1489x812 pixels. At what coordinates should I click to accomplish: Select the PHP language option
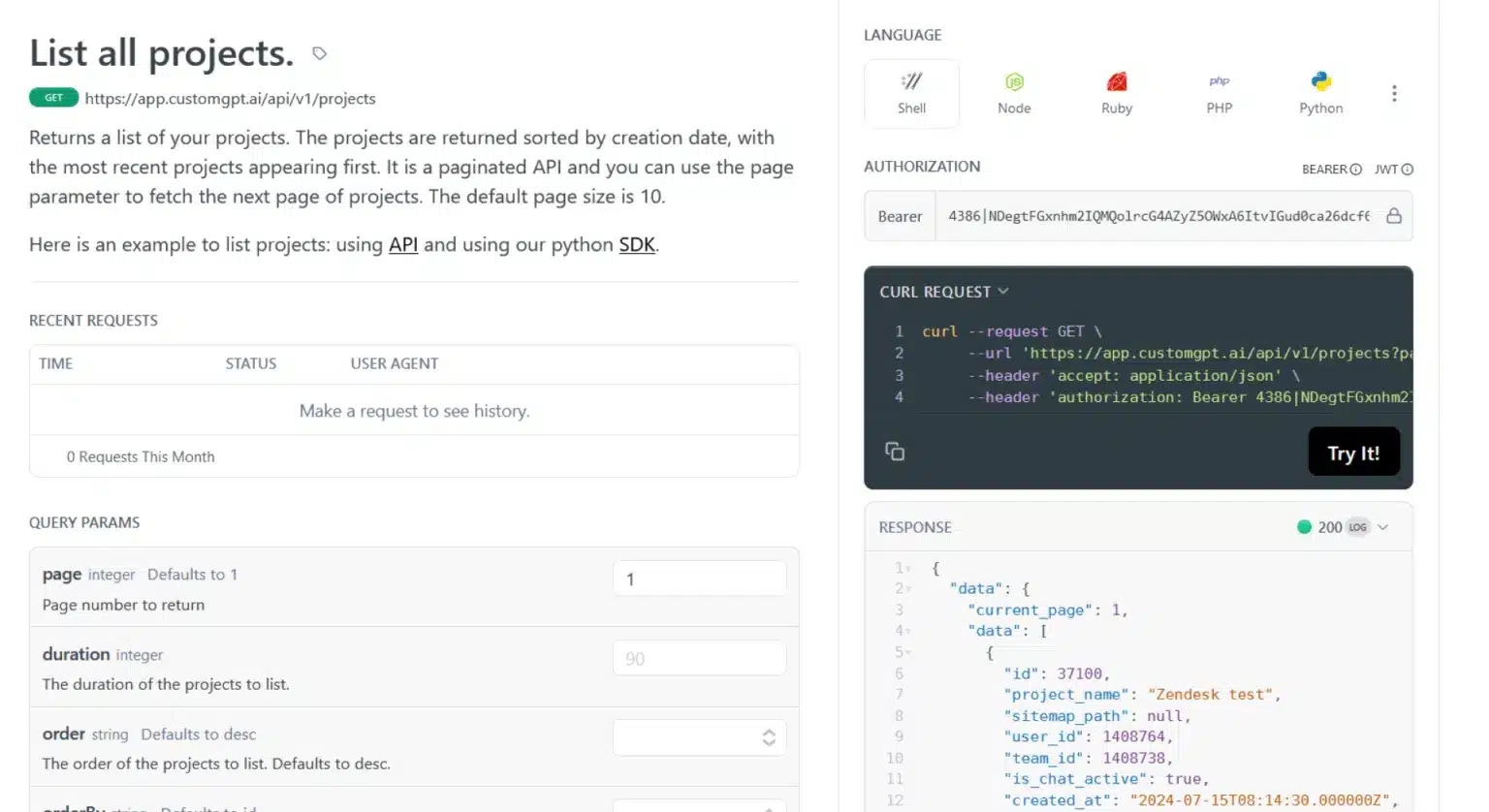(1220, 93)
